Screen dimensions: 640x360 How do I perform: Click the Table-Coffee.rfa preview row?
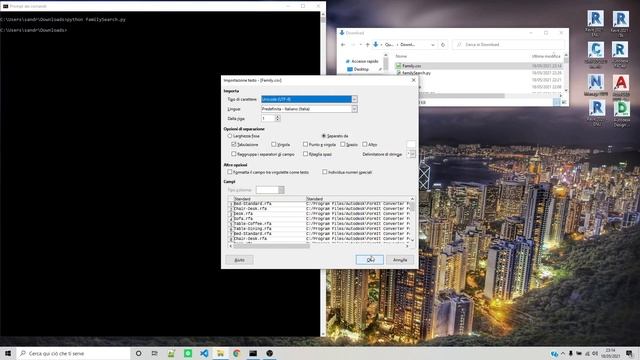coord(252,224)
